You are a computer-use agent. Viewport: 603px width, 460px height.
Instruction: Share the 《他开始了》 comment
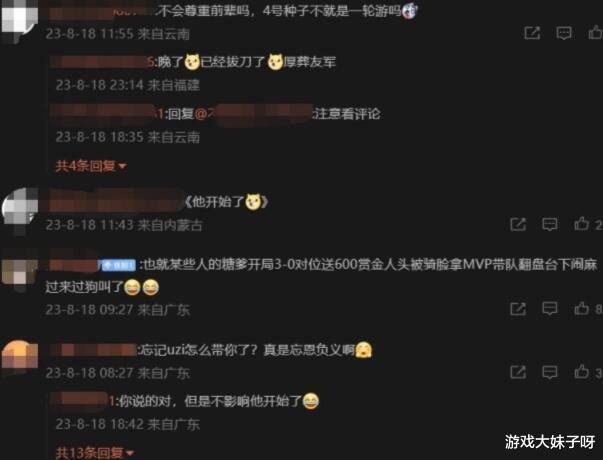click(x=518, y=224)
